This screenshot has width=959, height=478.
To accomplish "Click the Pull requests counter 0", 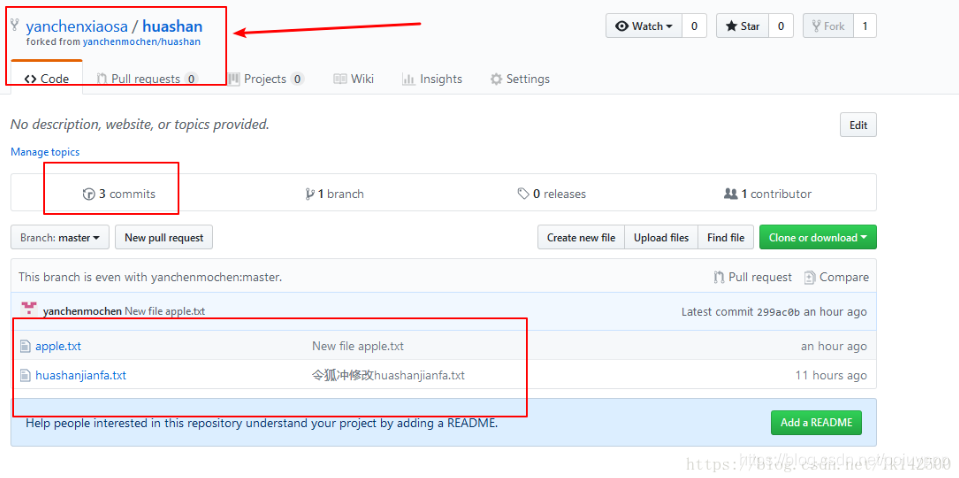I will pos(191,79).
